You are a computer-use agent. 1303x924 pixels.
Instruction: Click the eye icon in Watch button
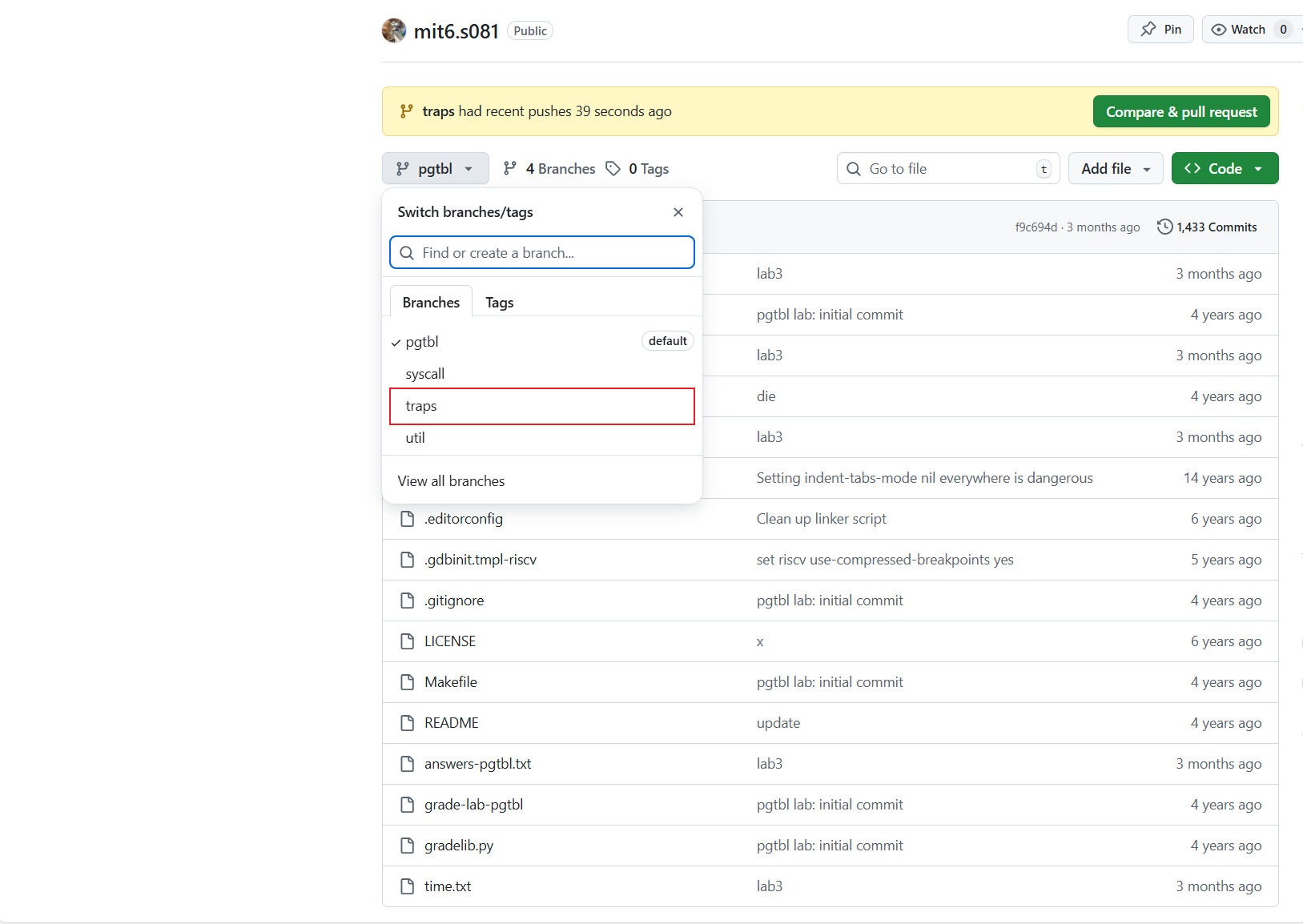point(1219,30)
